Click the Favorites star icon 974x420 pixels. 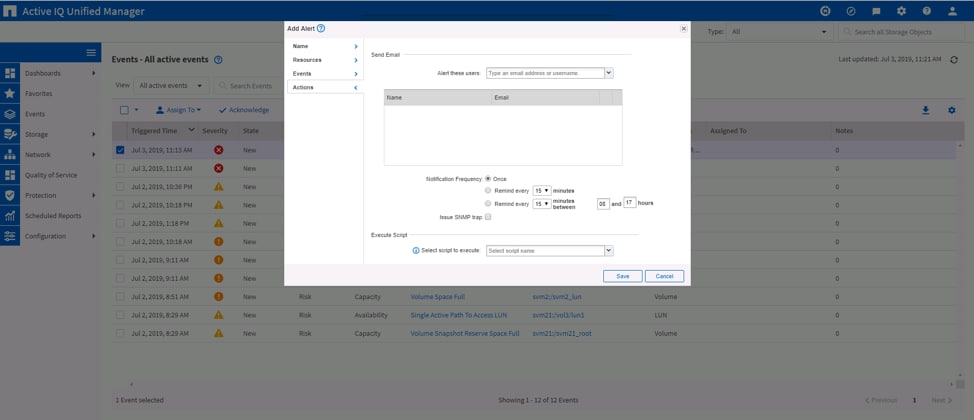(10, 94)
